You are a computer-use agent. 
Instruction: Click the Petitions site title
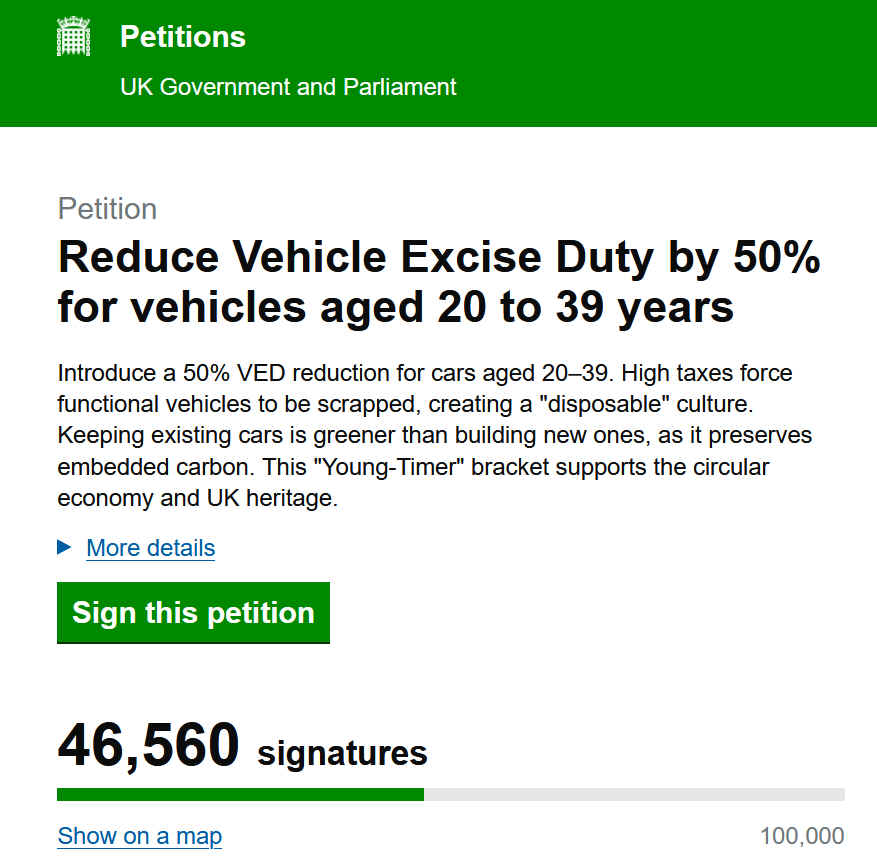[x=182, y=36]
